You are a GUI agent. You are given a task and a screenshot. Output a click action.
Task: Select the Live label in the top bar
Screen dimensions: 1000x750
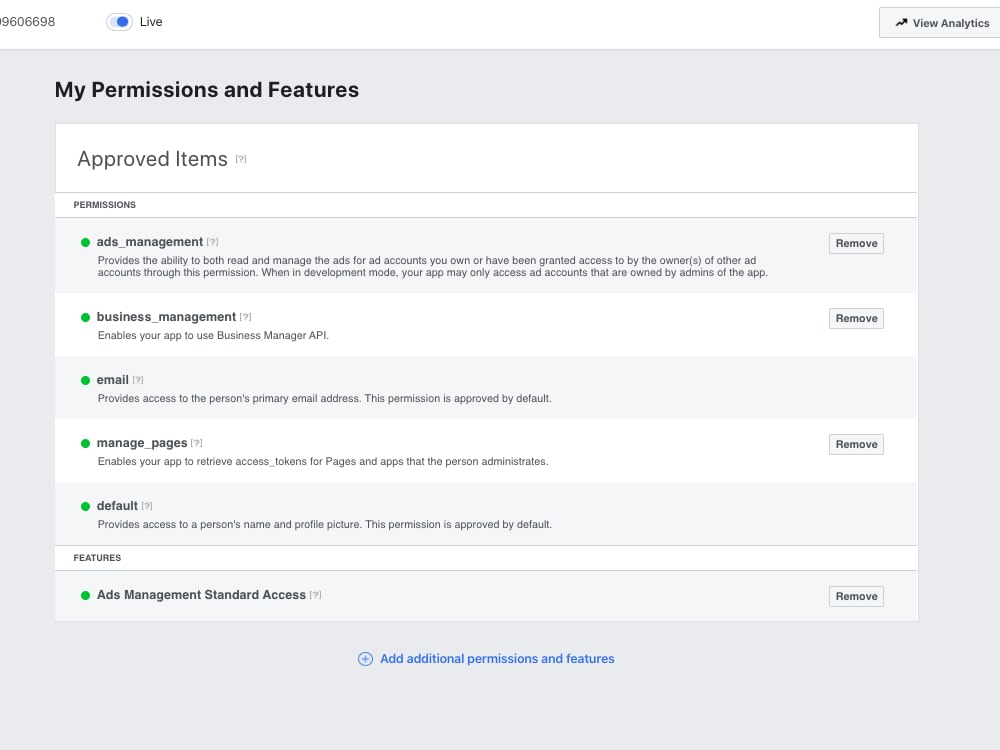click(x=150, y=21)
